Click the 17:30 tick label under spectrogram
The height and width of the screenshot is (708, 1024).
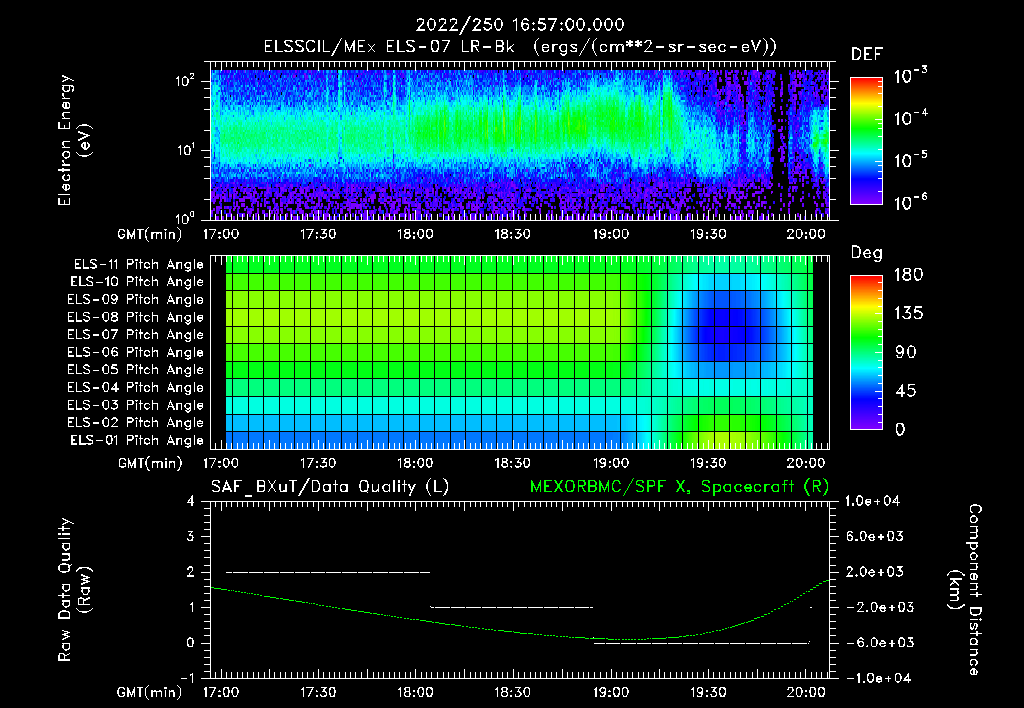click(x=318, y=234)
